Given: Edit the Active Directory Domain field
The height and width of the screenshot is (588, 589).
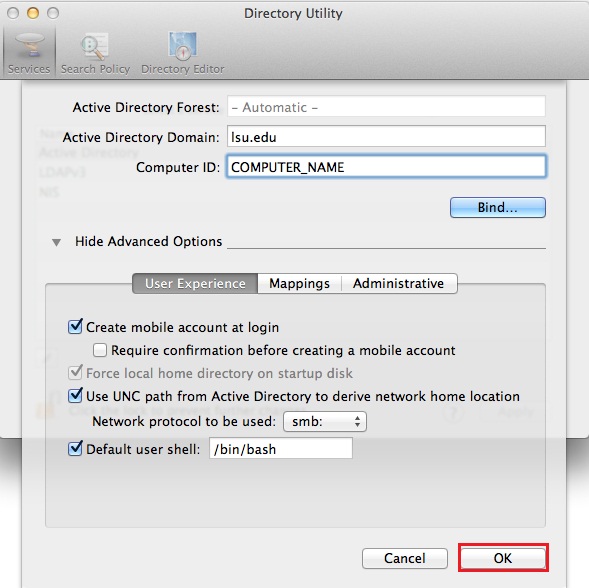Looking at the screenshot, I should coord(386,136).
